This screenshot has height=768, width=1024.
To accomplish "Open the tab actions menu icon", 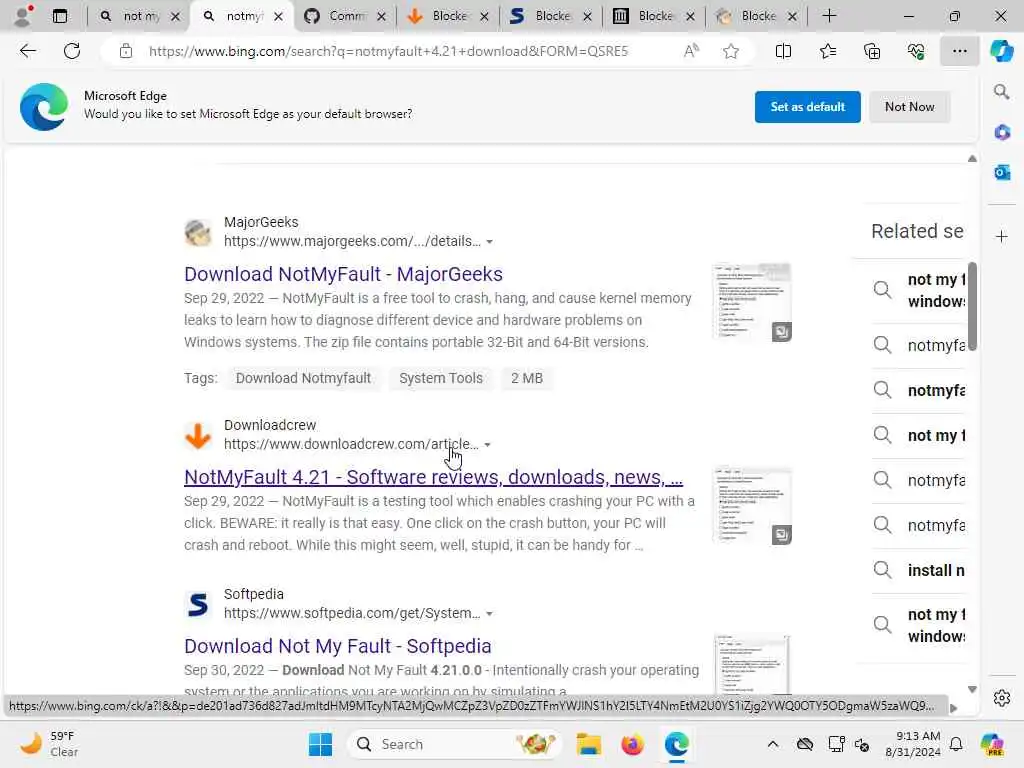I will pyautogui.click(x=60, y=16).
